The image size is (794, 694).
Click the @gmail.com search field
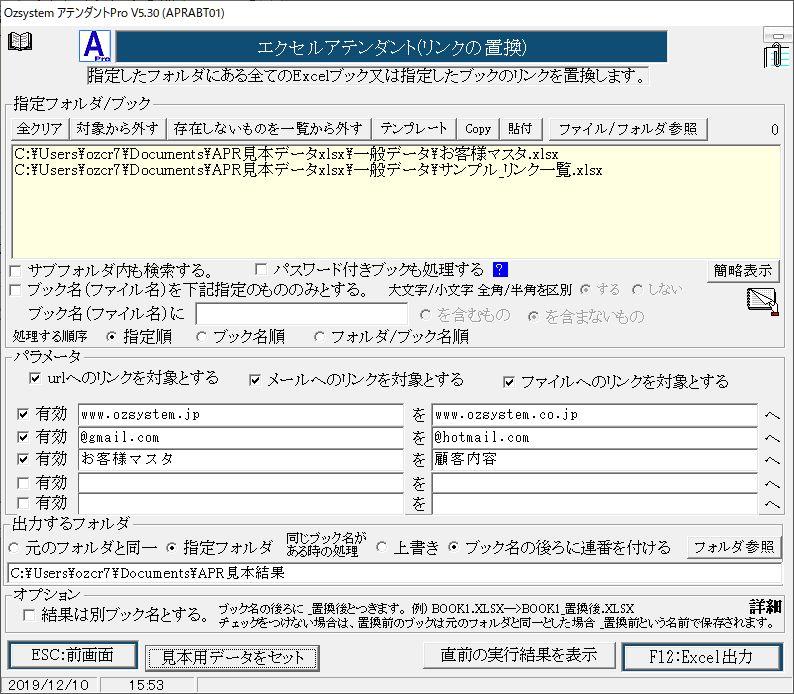241,437
